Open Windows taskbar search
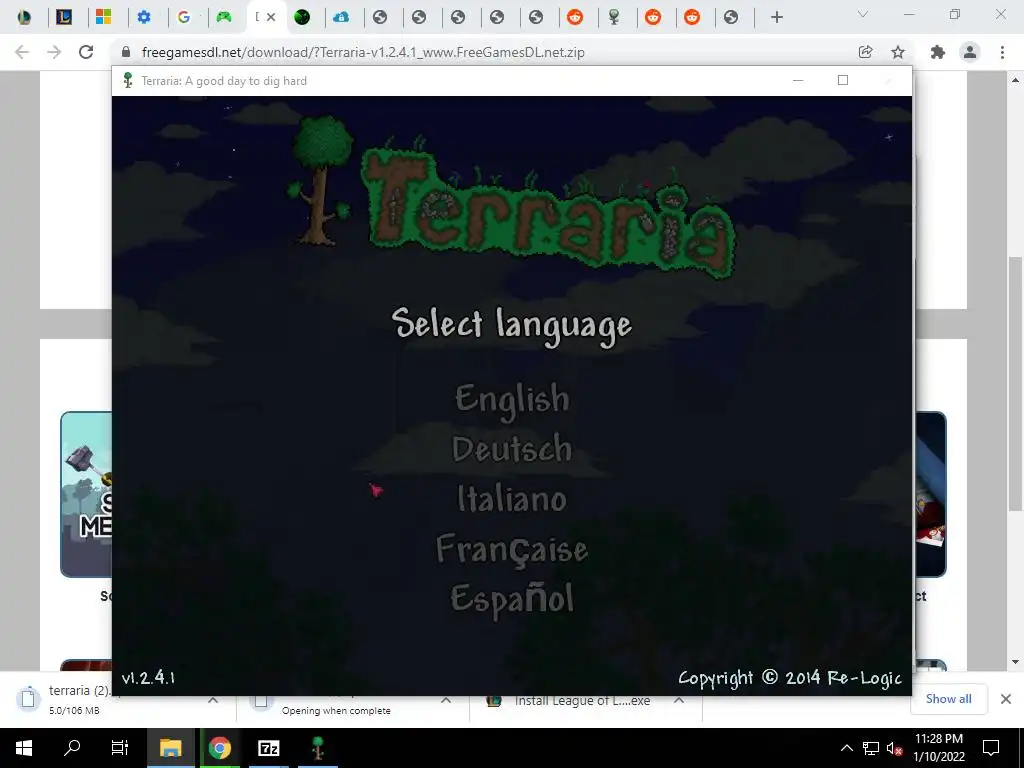The image size is (1024, 768). click(72, 748)
